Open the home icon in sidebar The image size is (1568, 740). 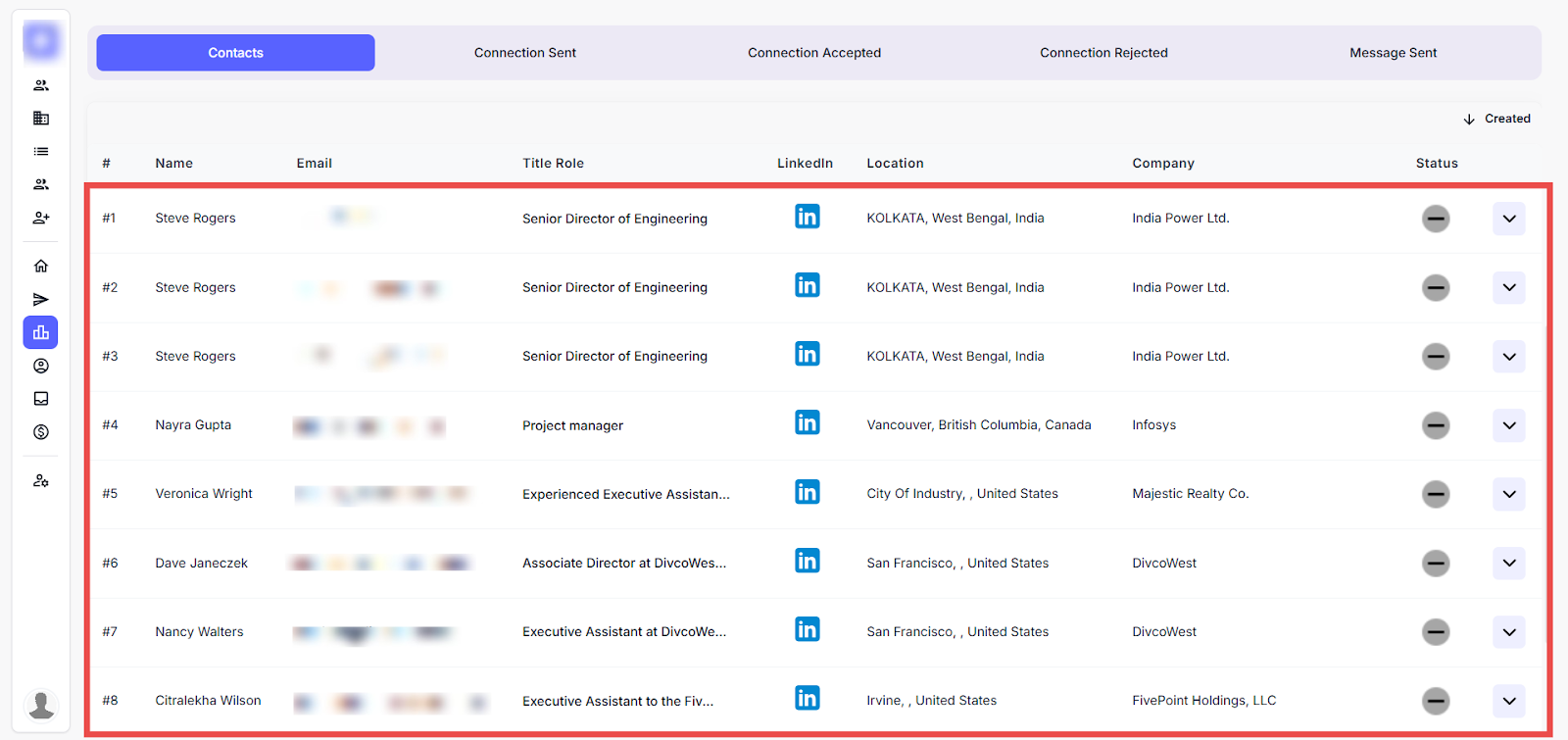pyautogui.click(x=41, y=266)
